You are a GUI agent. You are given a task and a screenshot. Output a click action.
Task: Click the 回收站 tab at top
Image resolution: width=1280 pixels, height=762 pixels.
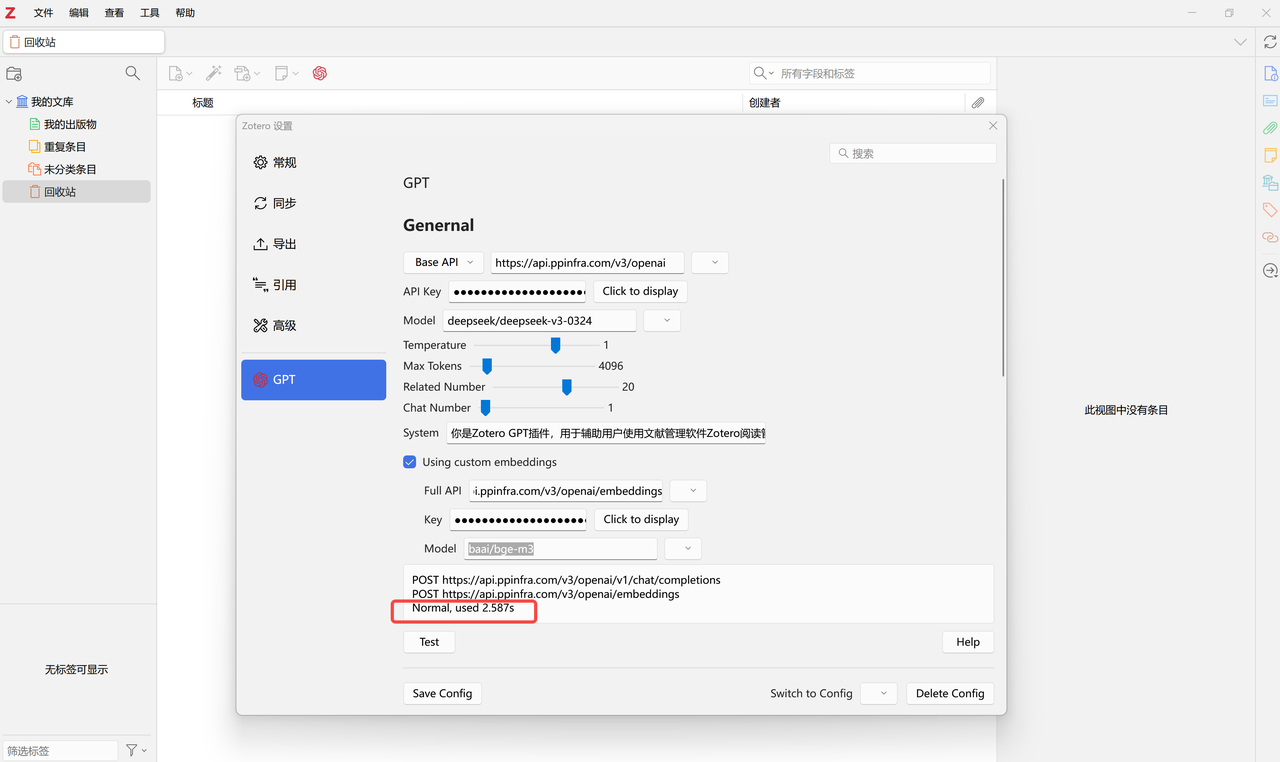point(84,42)
